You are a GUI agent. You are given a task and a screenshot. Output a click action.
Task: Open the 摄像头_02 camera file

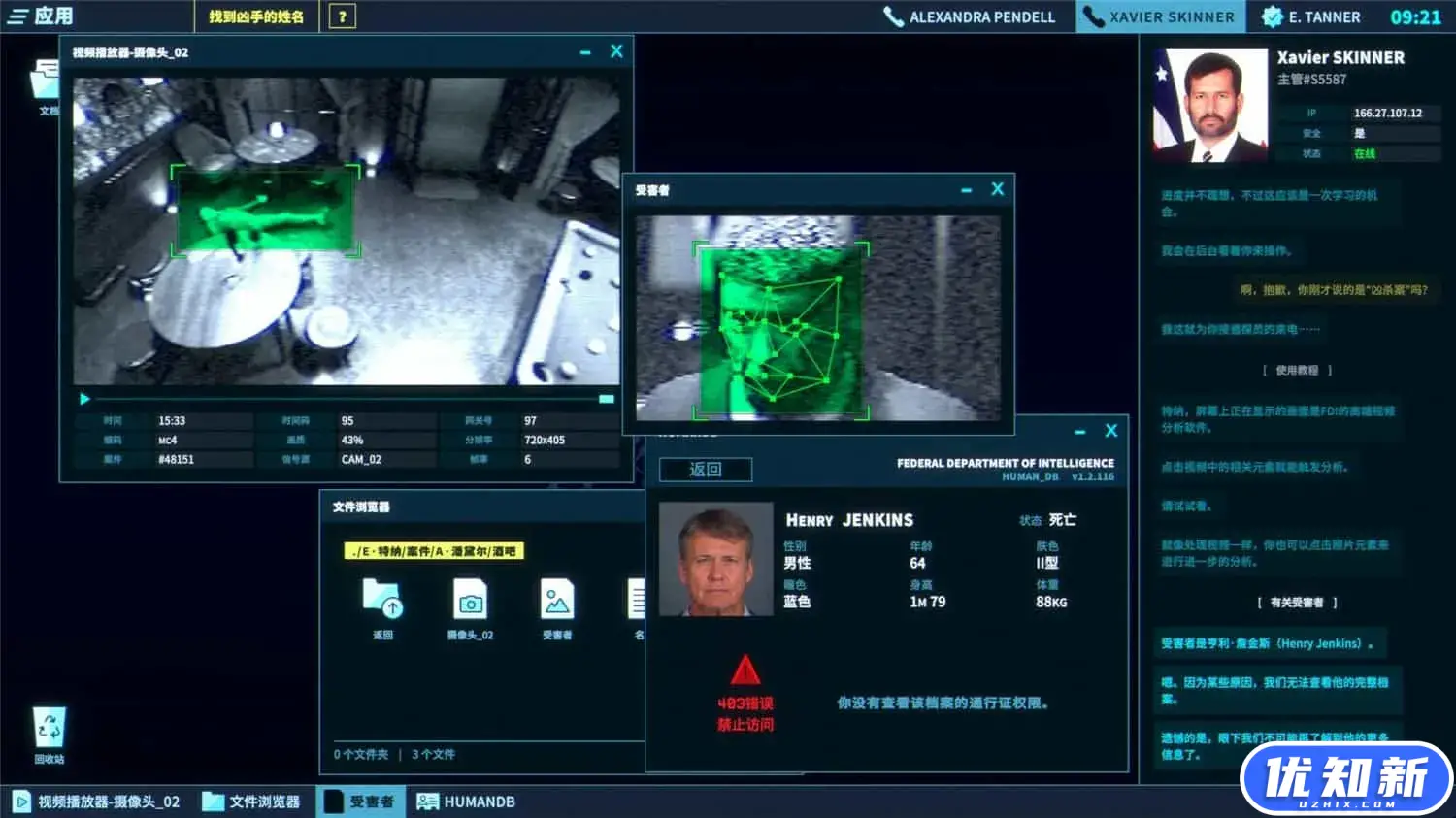pos(470,607)
